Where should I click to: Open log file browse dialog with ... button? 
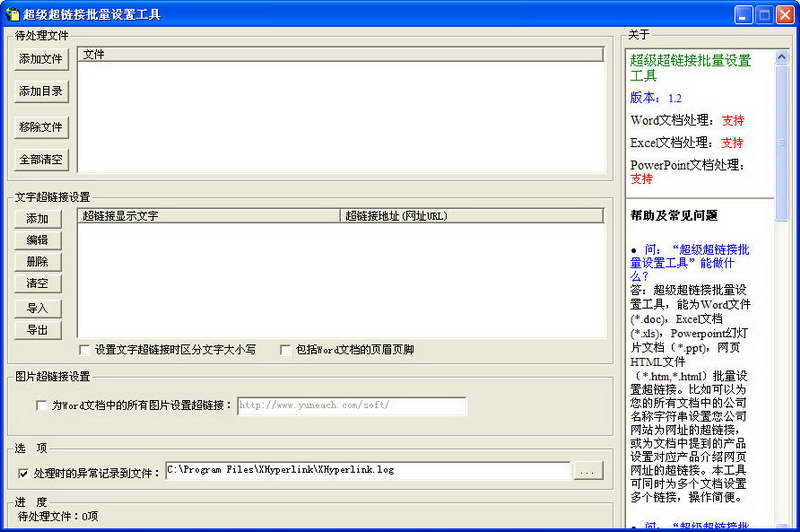588,471
